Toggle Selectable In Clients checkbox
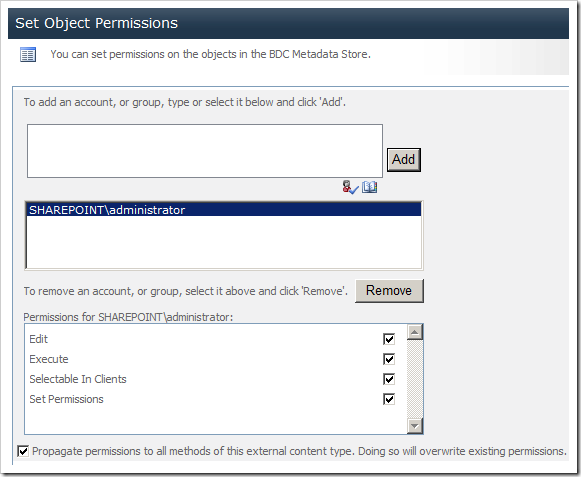Screen dimensions: 581x477 tap(389, 379)
